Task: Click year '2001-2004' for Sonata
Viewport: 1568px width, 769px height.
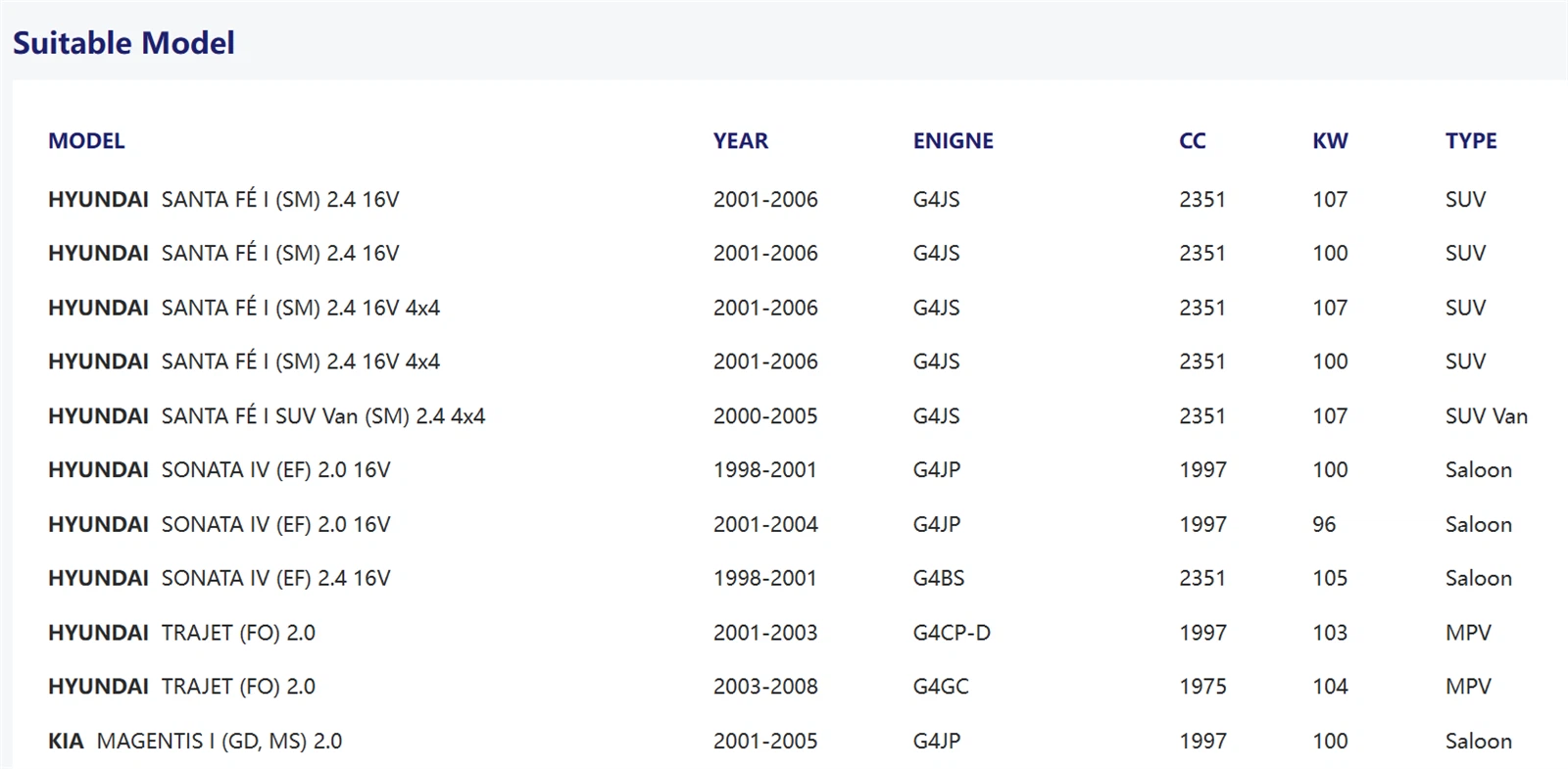Action: (x=765, y=525)
